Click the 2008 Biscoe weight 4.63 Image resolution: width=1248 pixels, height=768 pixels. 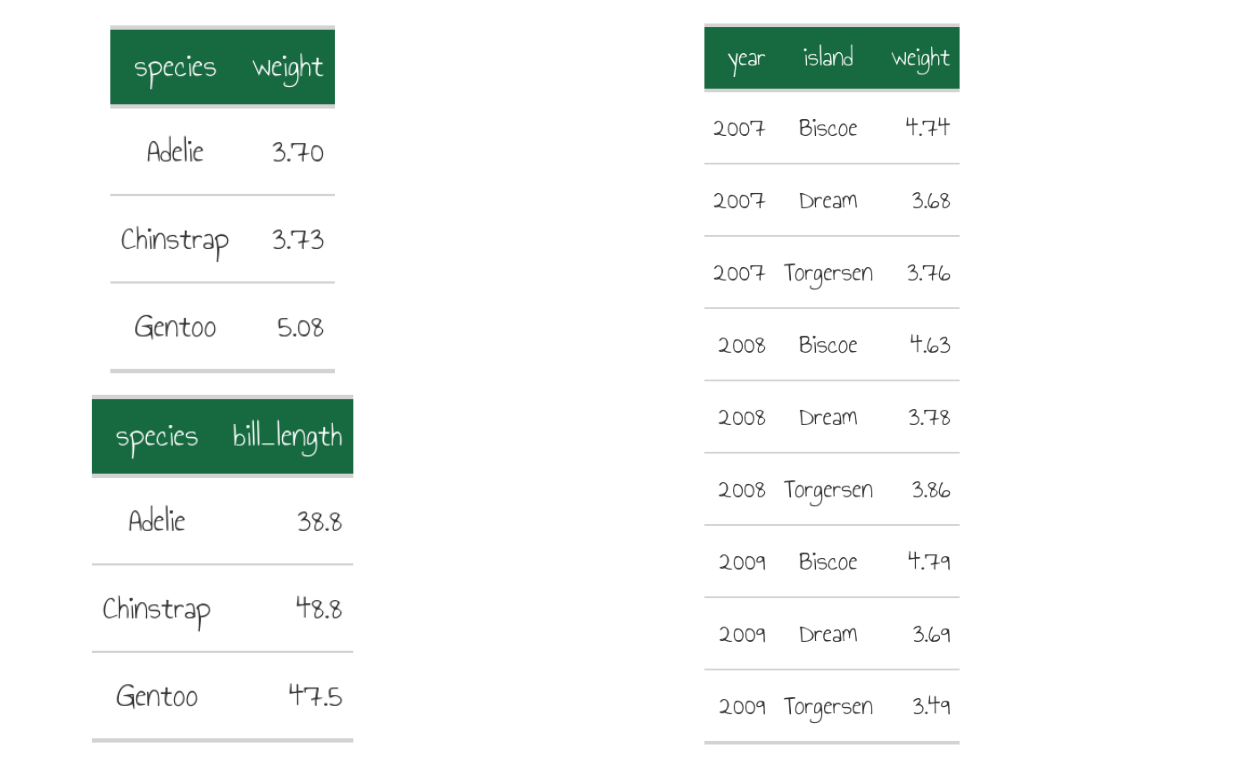pos(930,344)
